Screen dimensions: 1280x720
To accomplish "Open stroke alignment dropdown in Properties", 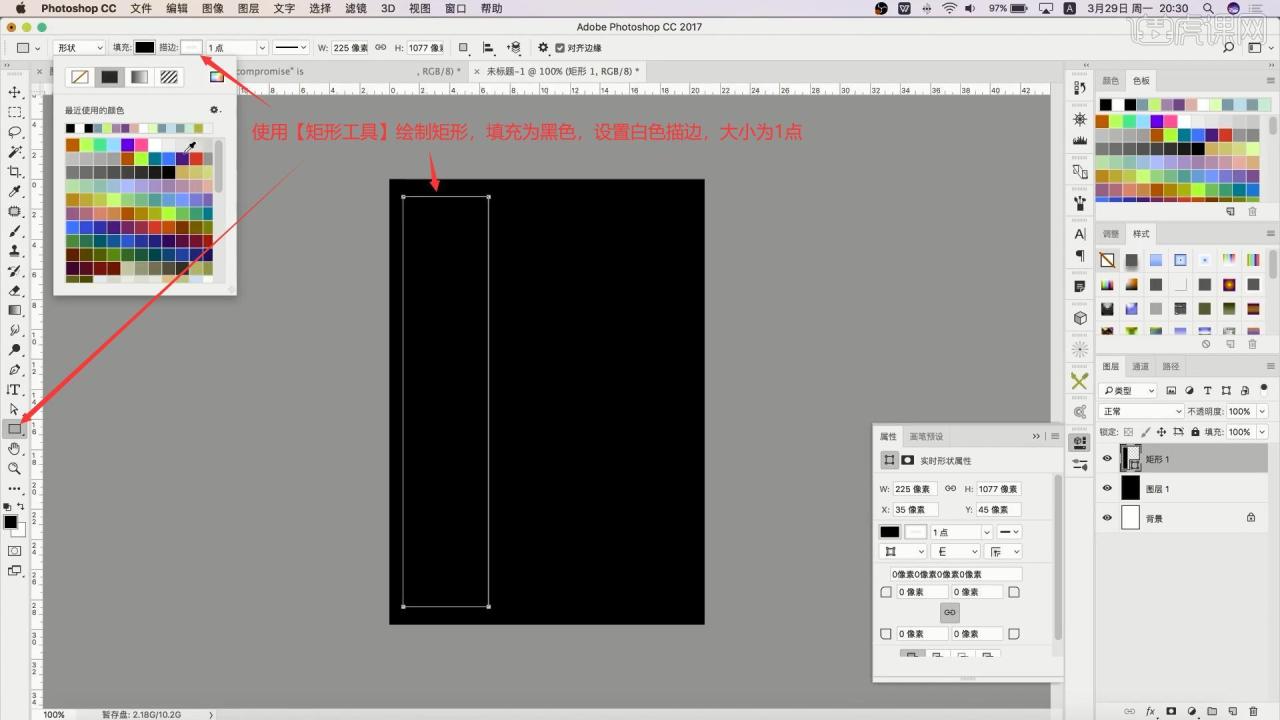I will (902, 552).
